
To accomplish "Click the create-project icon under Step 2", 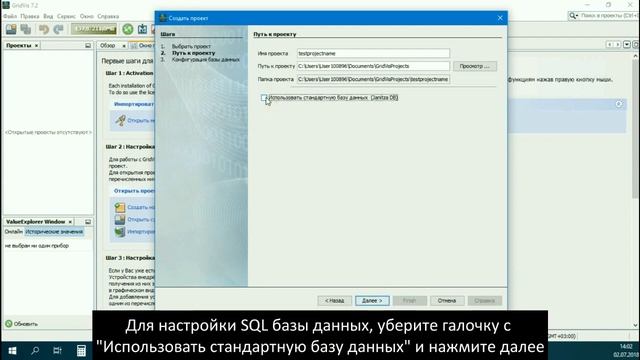I will tap(120, 207).
